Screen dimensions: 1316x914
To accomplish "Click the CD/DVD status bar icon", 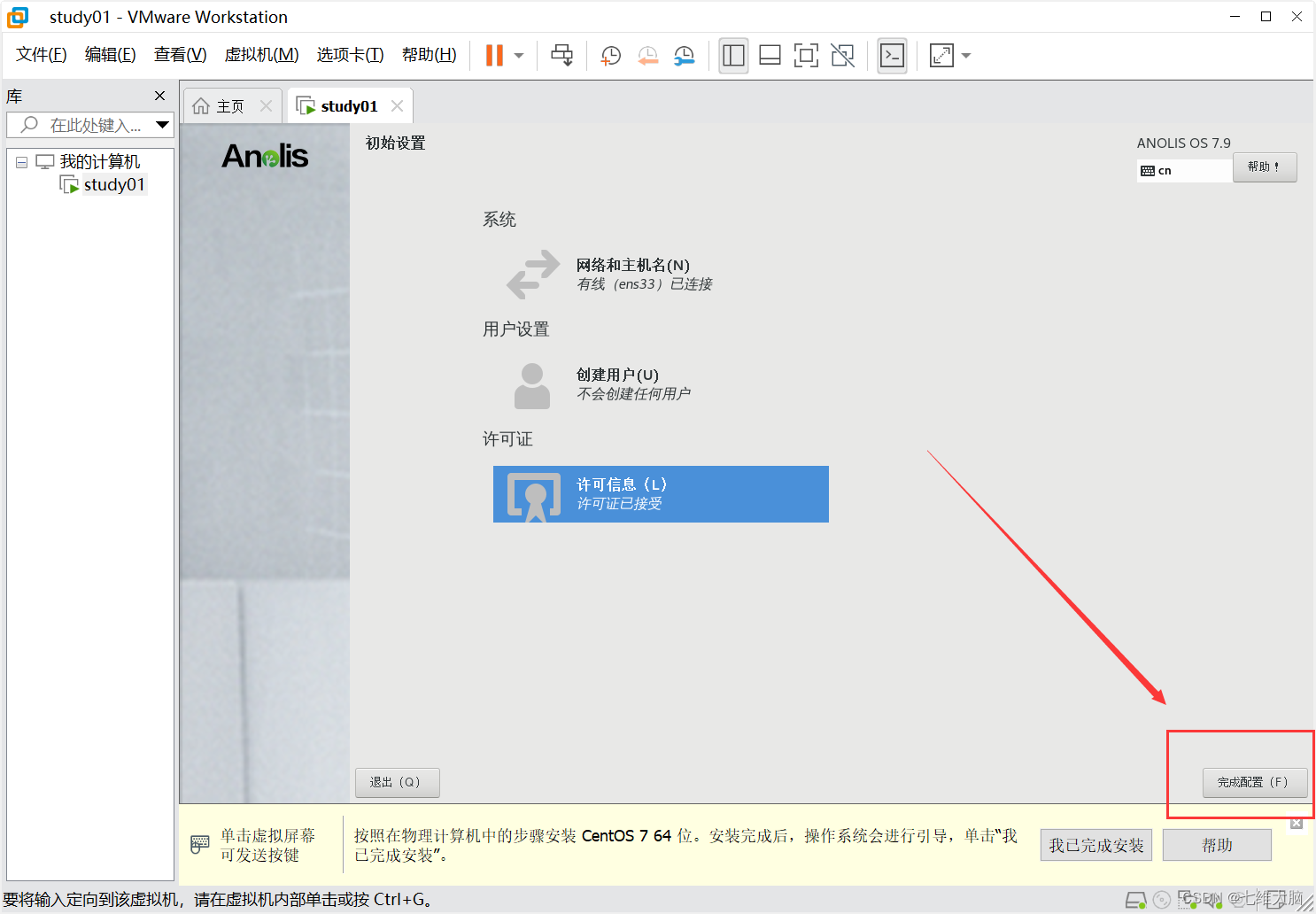I will click(x=1162, y=901).
